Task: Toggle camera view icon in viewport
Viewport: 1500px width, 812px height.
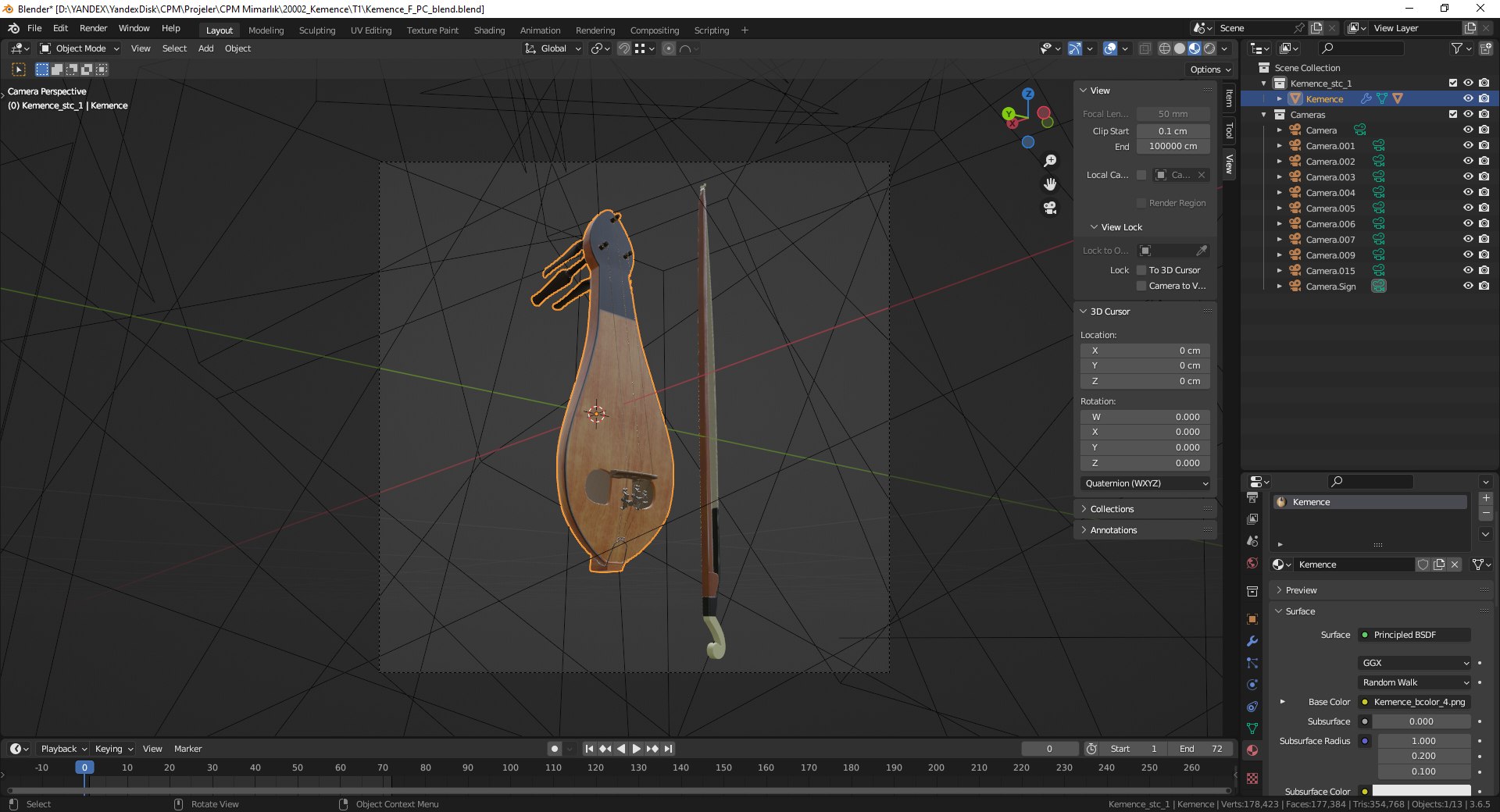Action: [1050, 208]
